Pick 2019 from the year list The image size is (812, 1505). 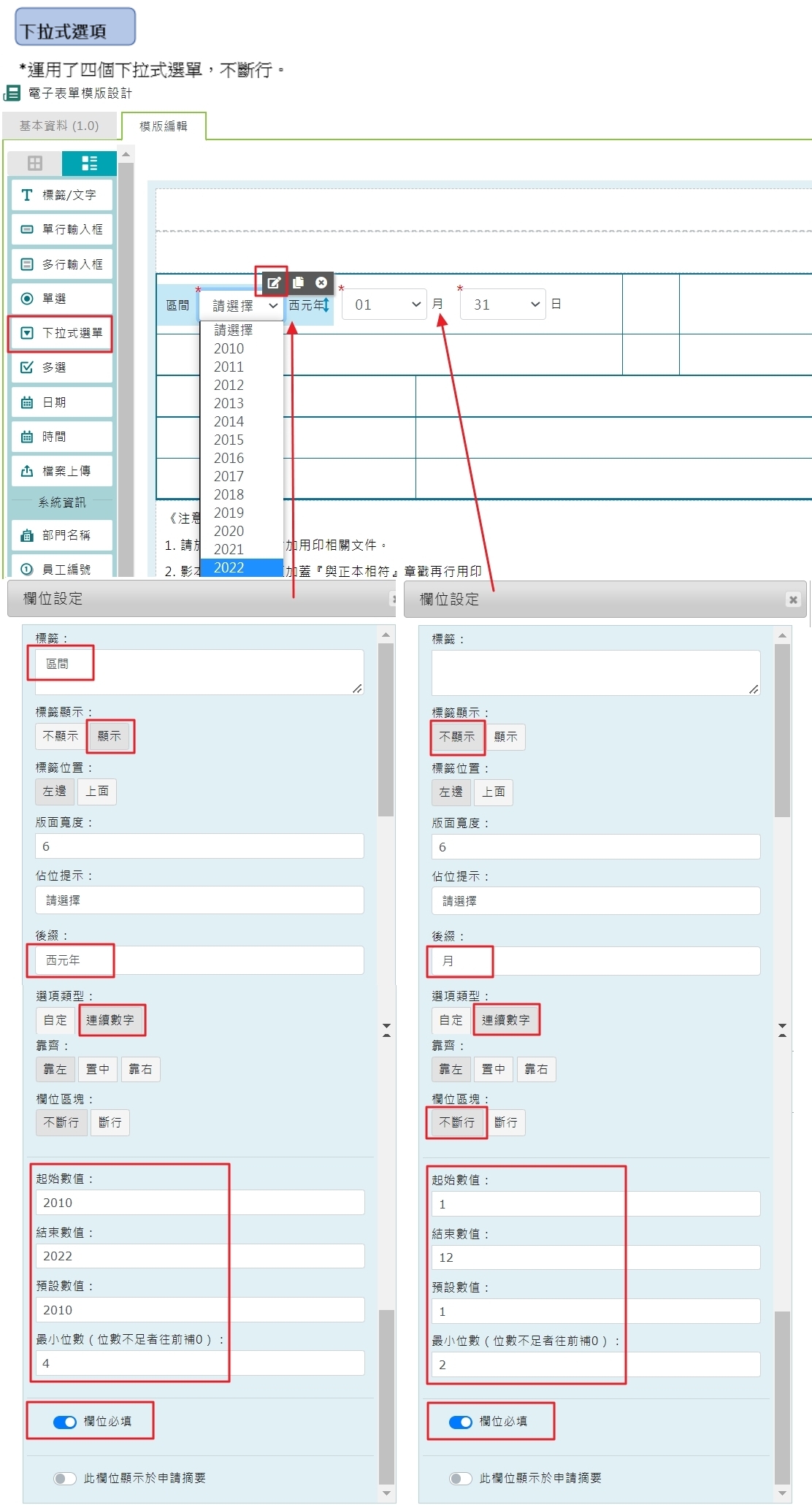click(242, 513)
